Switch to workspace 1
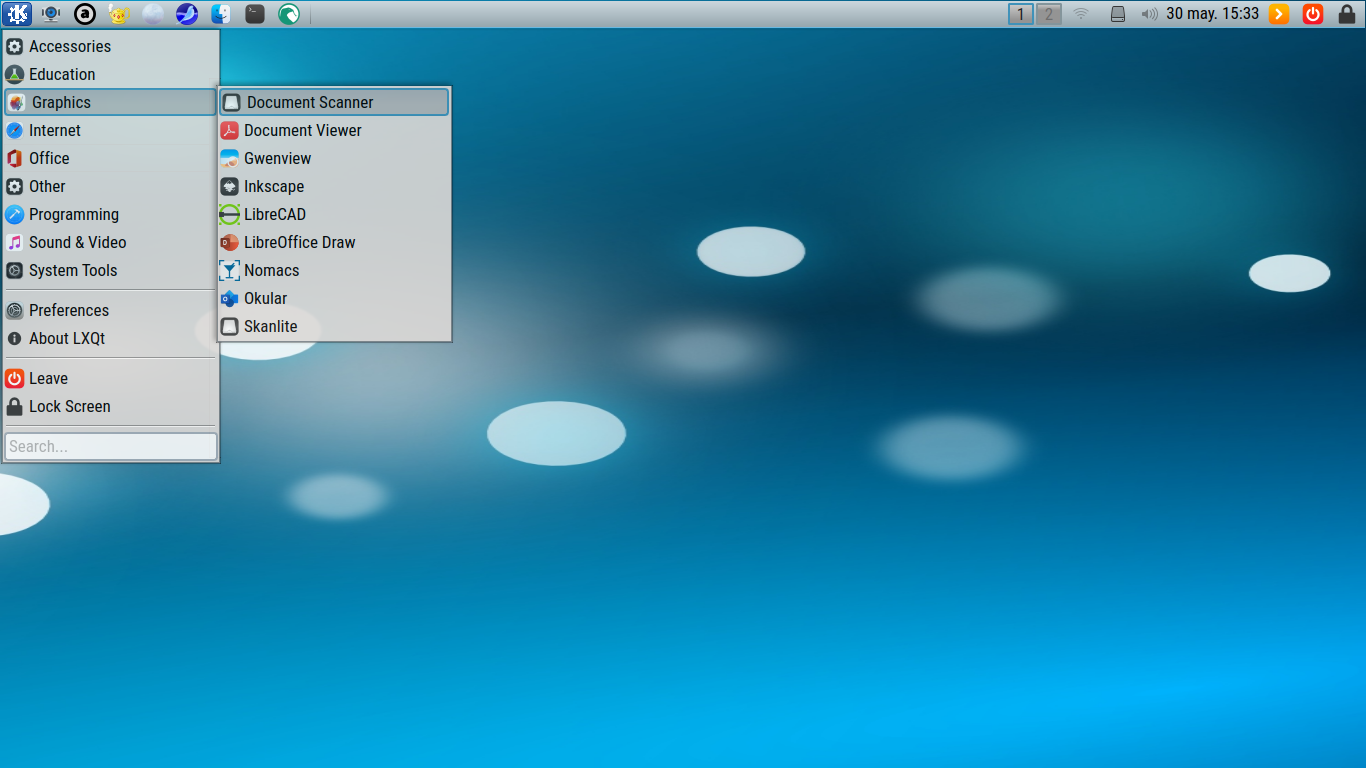 (1021, 14)
